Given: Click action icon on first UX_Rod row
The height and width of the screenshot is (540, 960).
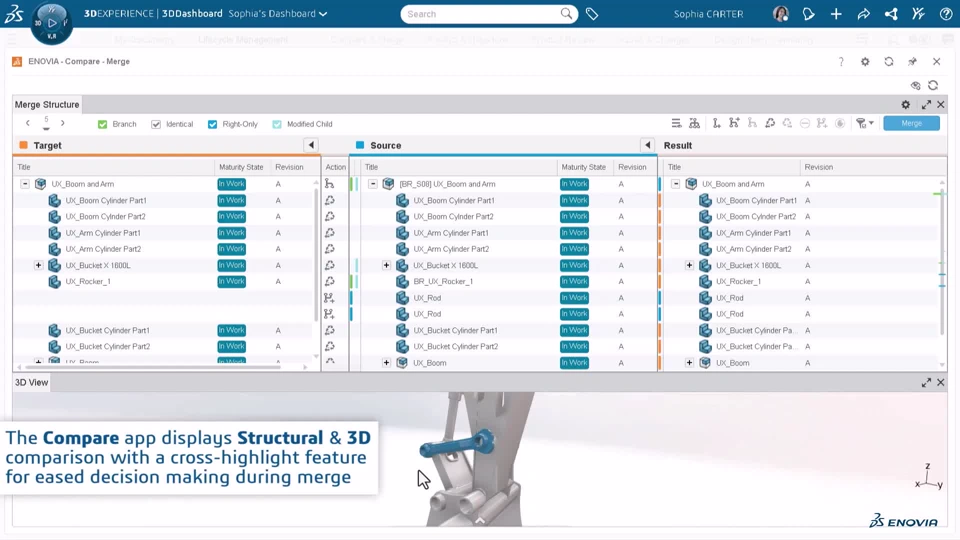Looking at the screenshot, I should (x=329, y=298).
